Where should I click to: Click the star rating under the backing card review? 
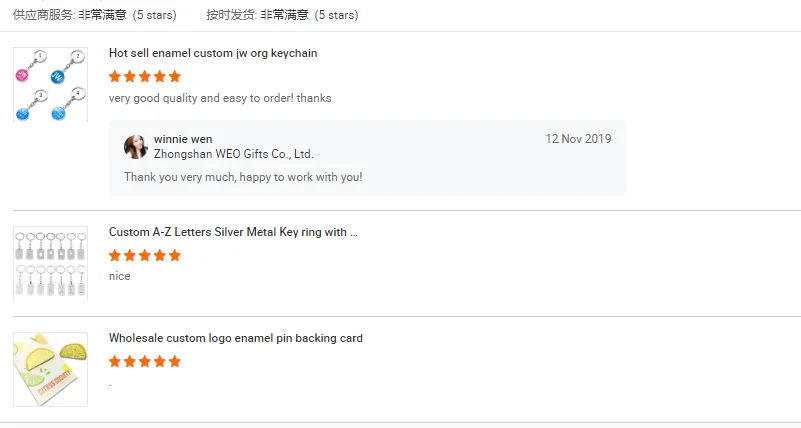[x=145, y=361]
